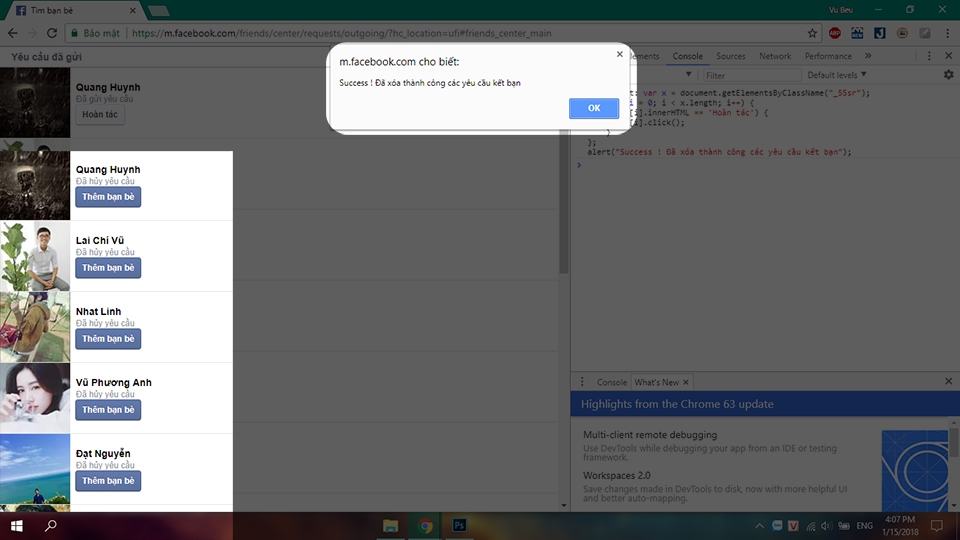Open the blue J extension icon
960x540 pixels.
(x=880, y=33)
